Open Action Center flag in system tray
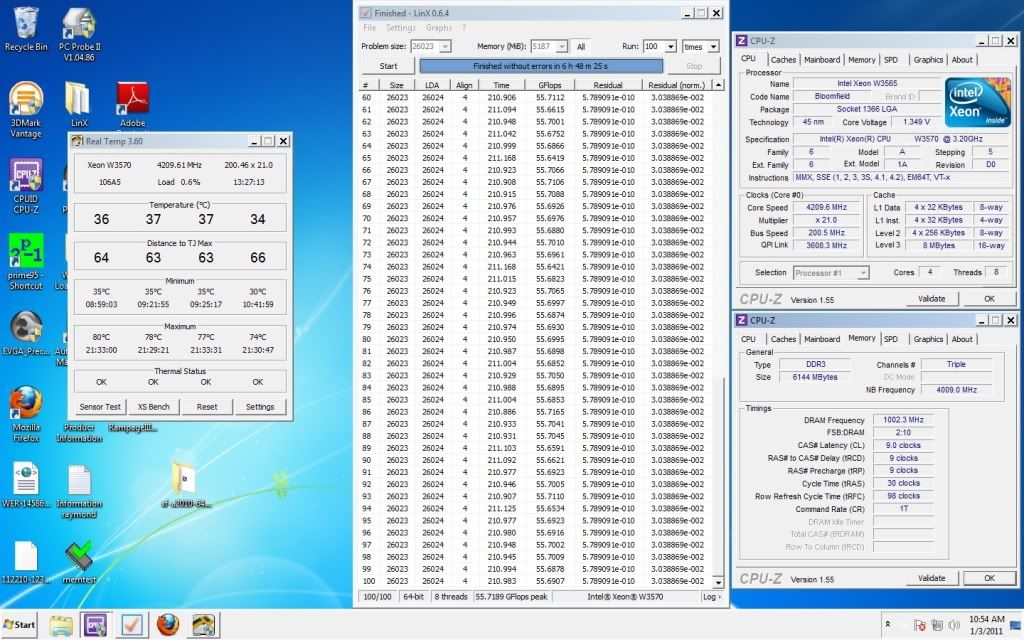The height and width of the screenshot is (640, 1024). [x=920, y=625]
